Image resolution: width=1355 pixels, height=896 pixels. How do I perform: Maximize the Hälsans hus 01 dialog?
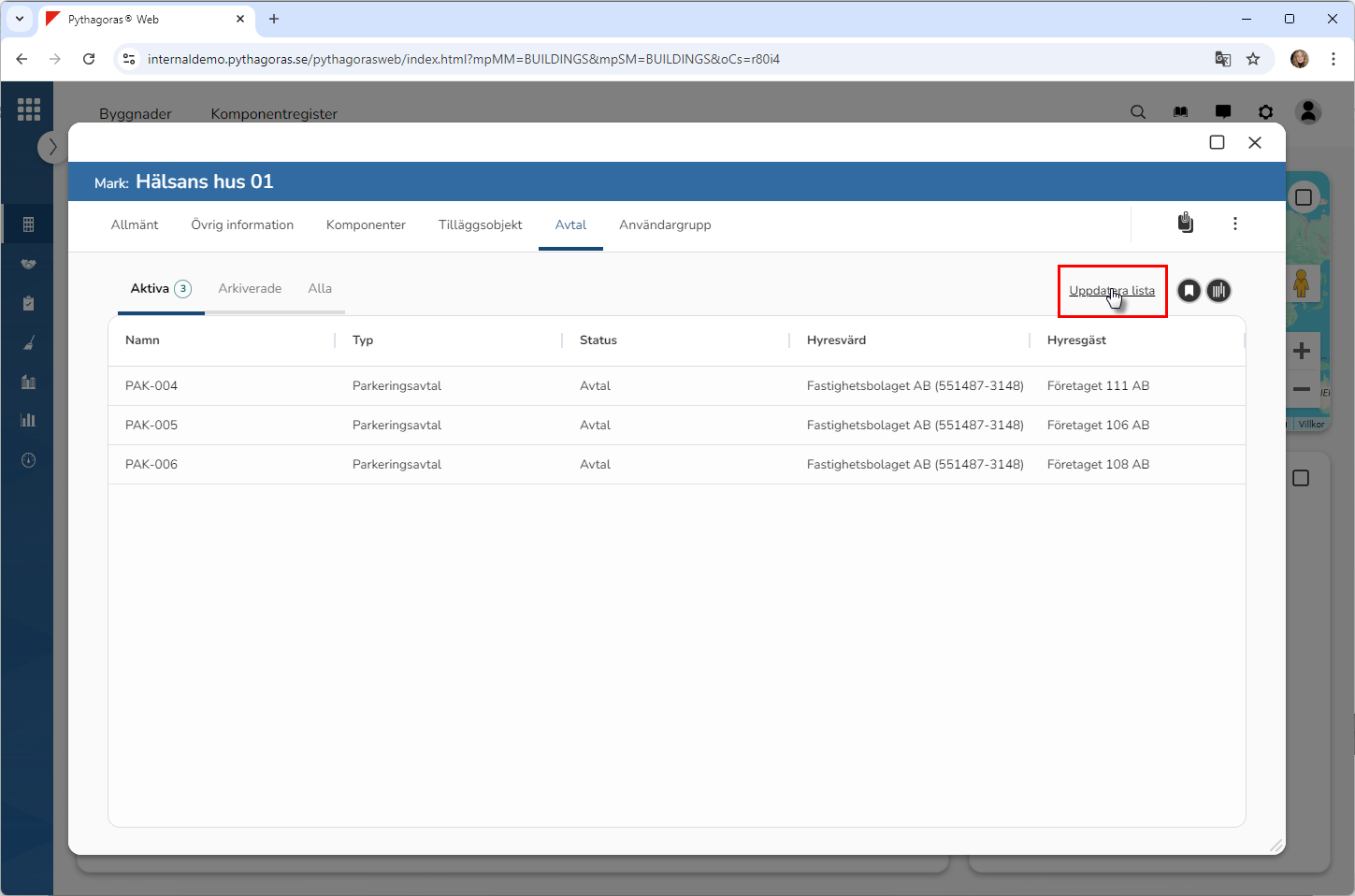click(x=1217, y=142)
